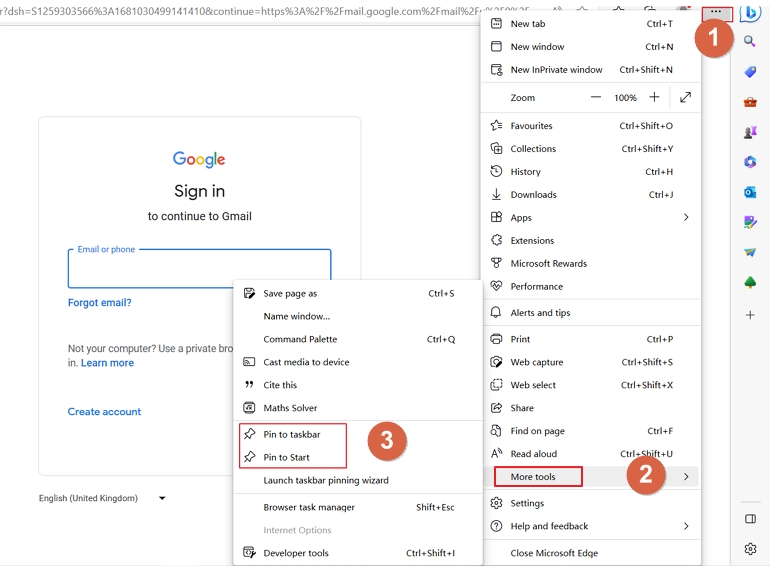
Task: Open Alerts and tips menu item
Action: point(591,313)
